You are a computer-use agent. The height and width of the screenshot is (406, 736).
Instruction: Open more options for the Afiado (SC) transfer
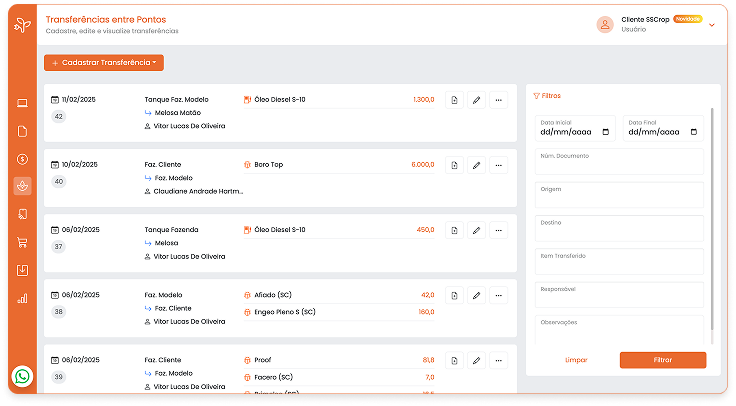coord(498,296)
